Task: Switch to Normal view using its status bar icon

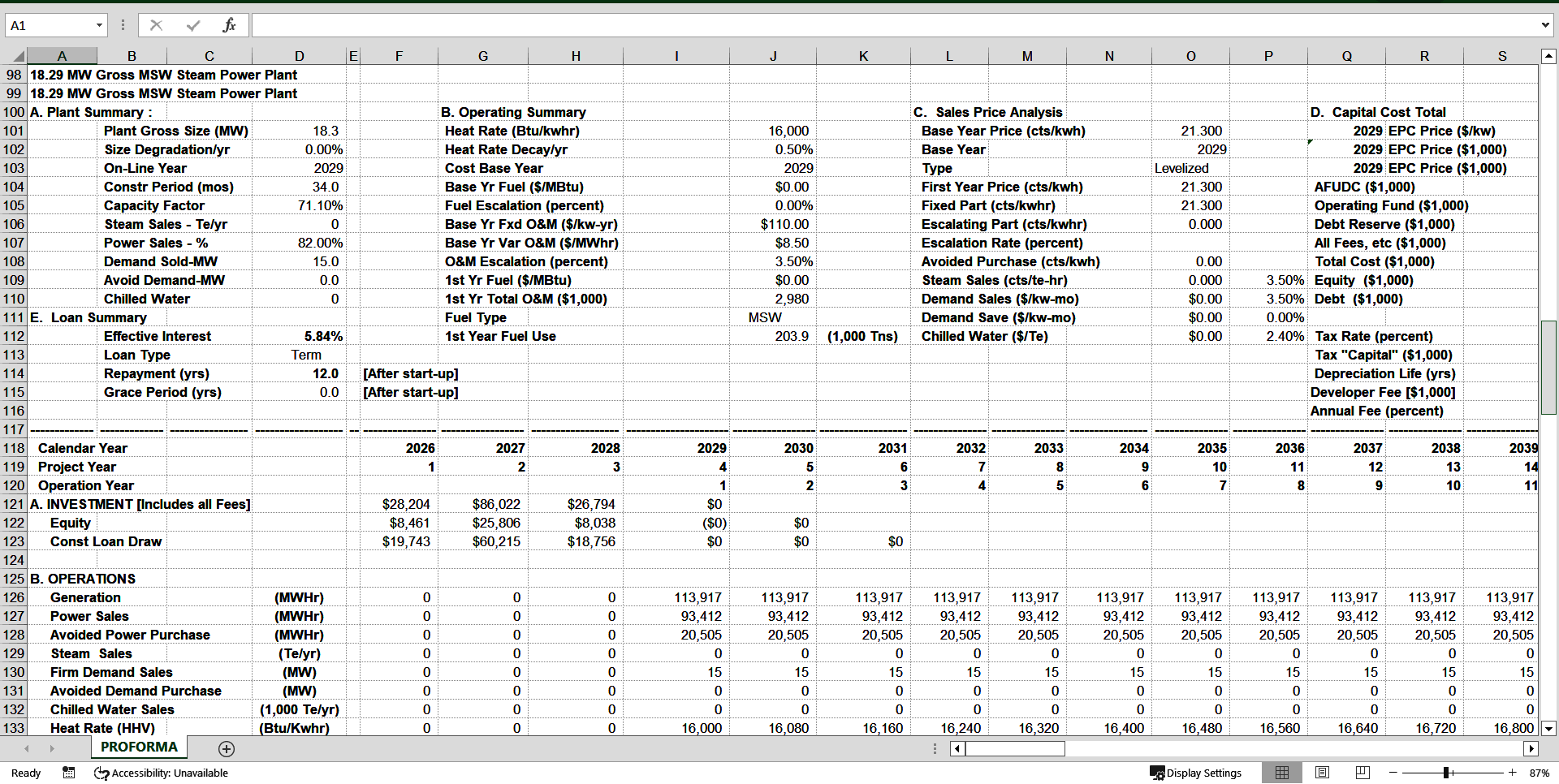Action: 1283,772
